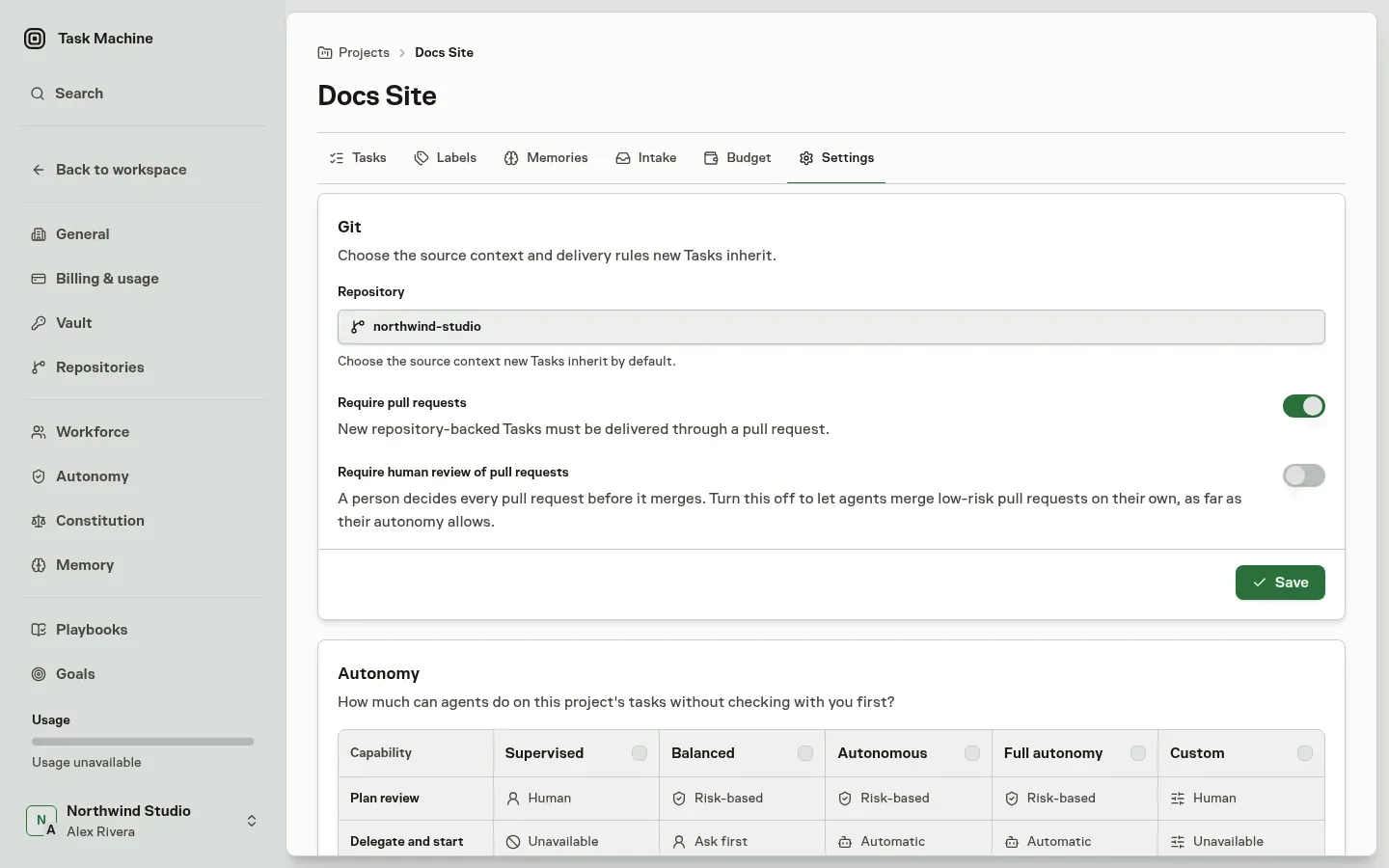Open Custom Plan review Human option
The width and height of the screenshot is (1389, 868).
click(x=1241, y=799)
